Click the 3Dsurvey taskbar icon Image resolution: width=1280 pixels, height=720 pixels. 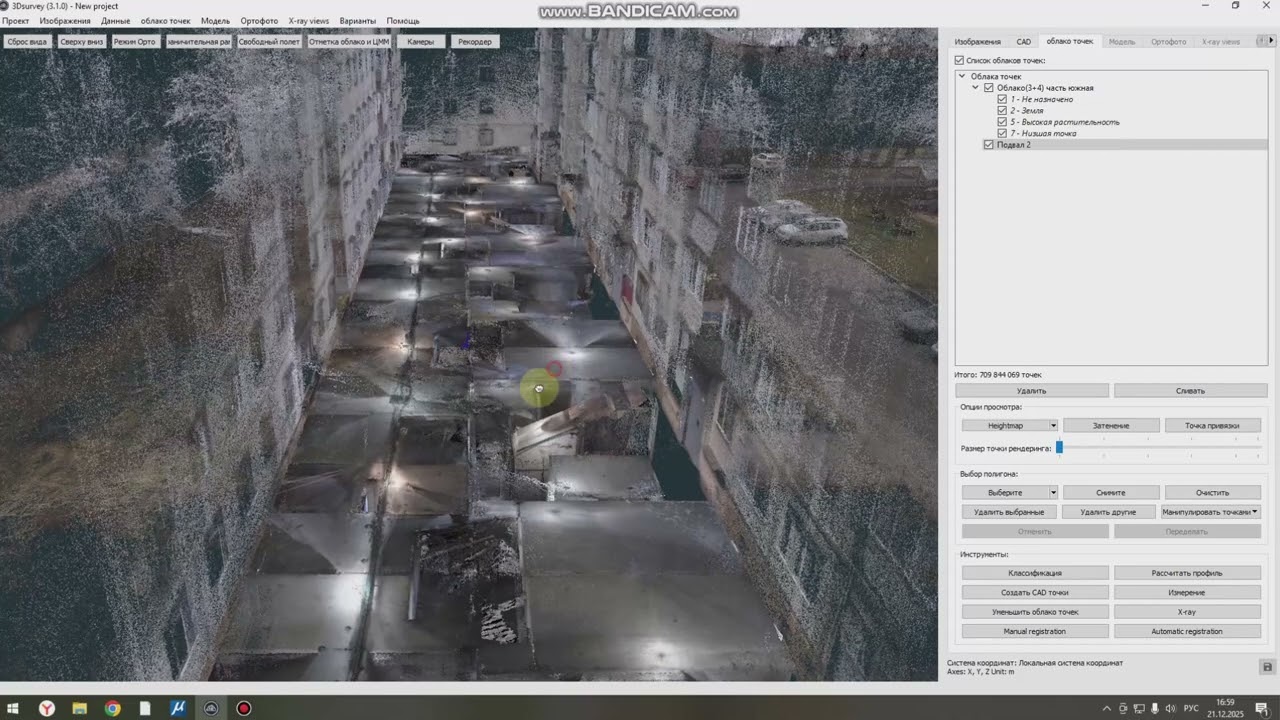(x=211, y=708)
